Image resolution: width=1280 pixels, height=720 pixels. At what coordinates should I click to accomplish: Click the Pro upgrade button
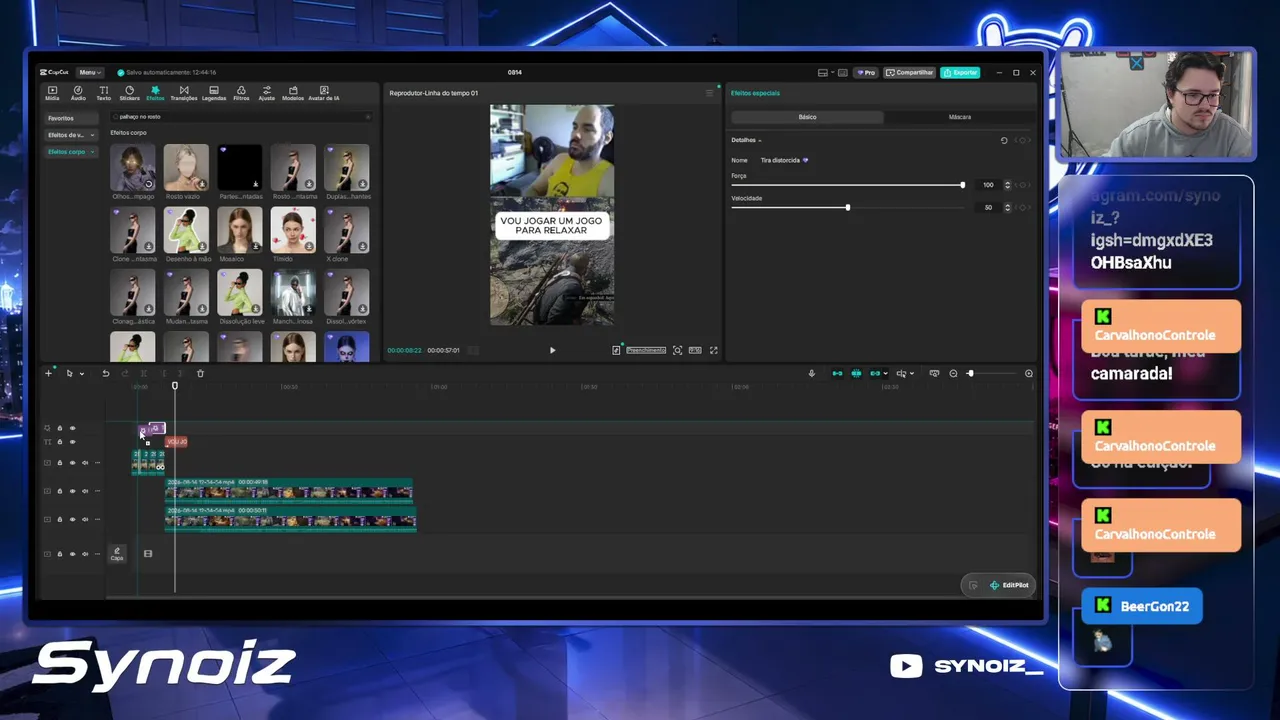pyautogui.click(x=866, y=72)
